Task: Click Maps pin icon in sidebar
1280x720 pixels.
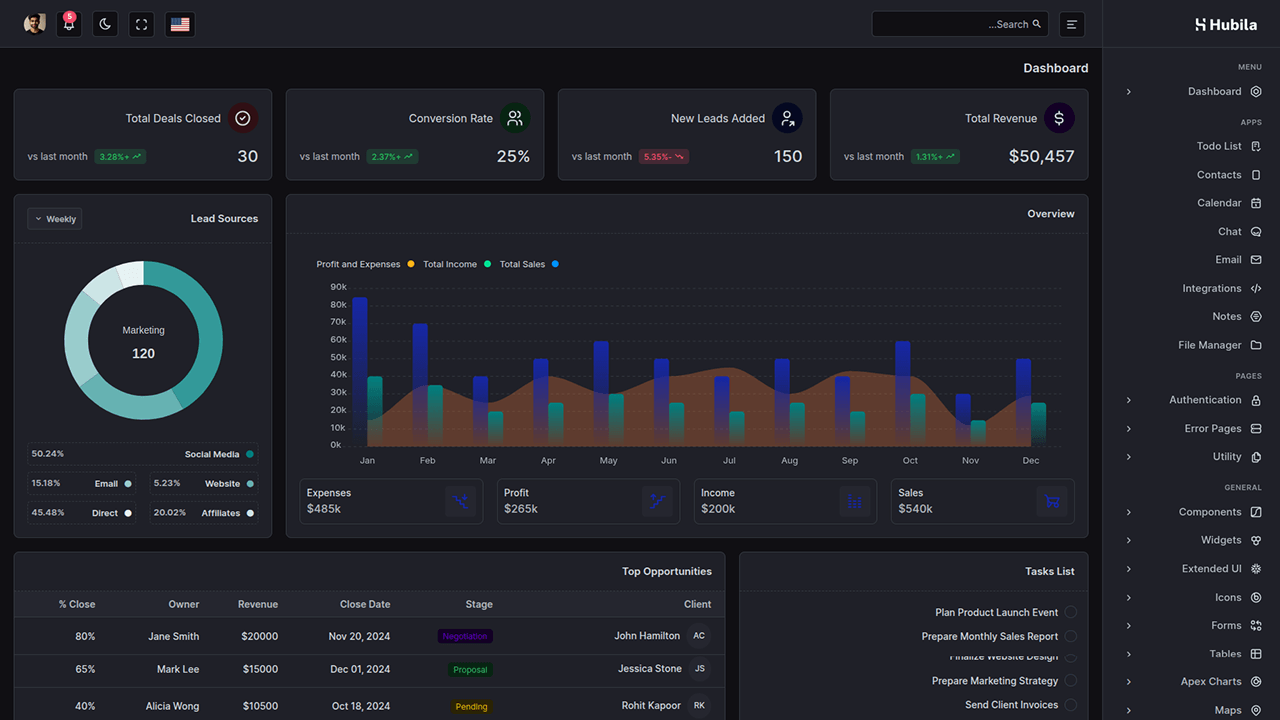Action: click(1256, 710)
